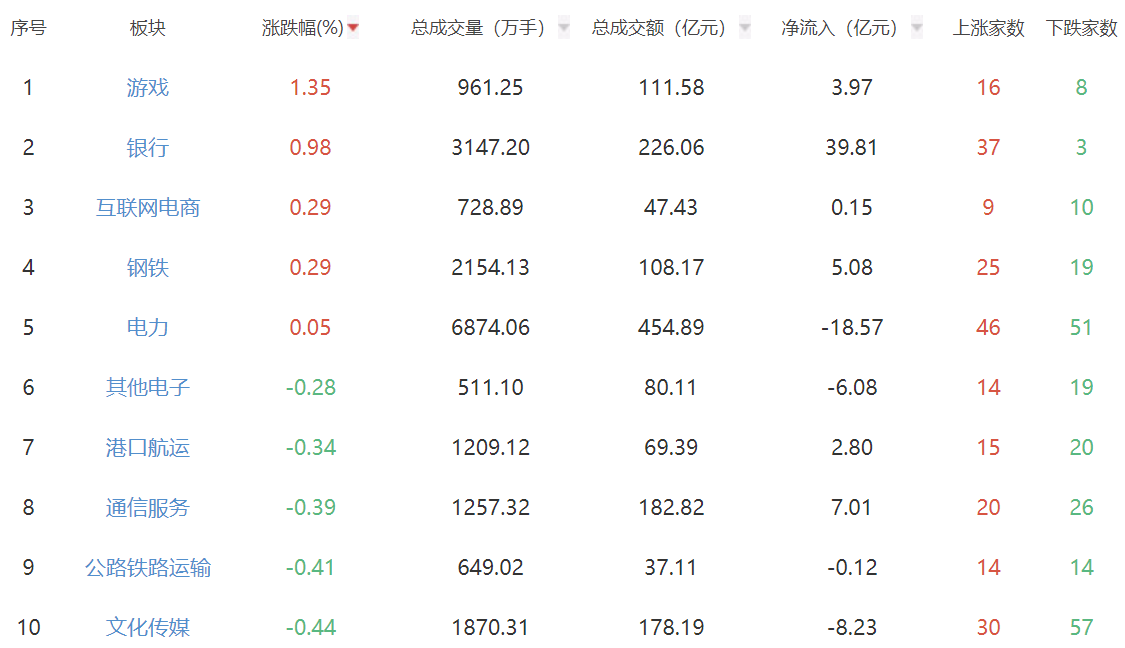Click the 序号 column header
This screenshot has width=1125, height=648.
pos(28,28)
